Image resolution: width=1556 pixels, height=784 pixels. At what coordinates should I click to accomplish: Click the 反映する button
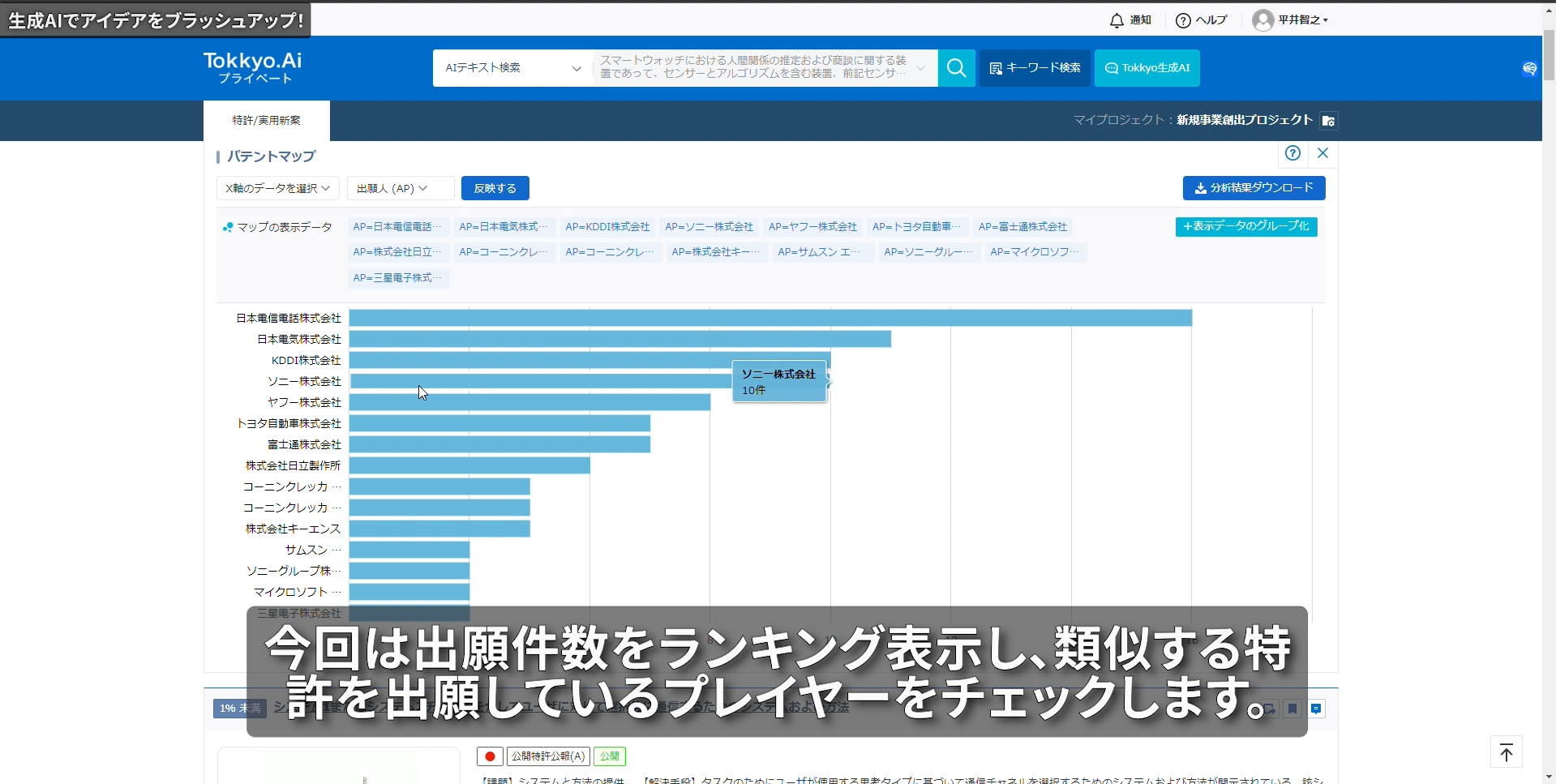pyautogui.click(x=495, y=188)
